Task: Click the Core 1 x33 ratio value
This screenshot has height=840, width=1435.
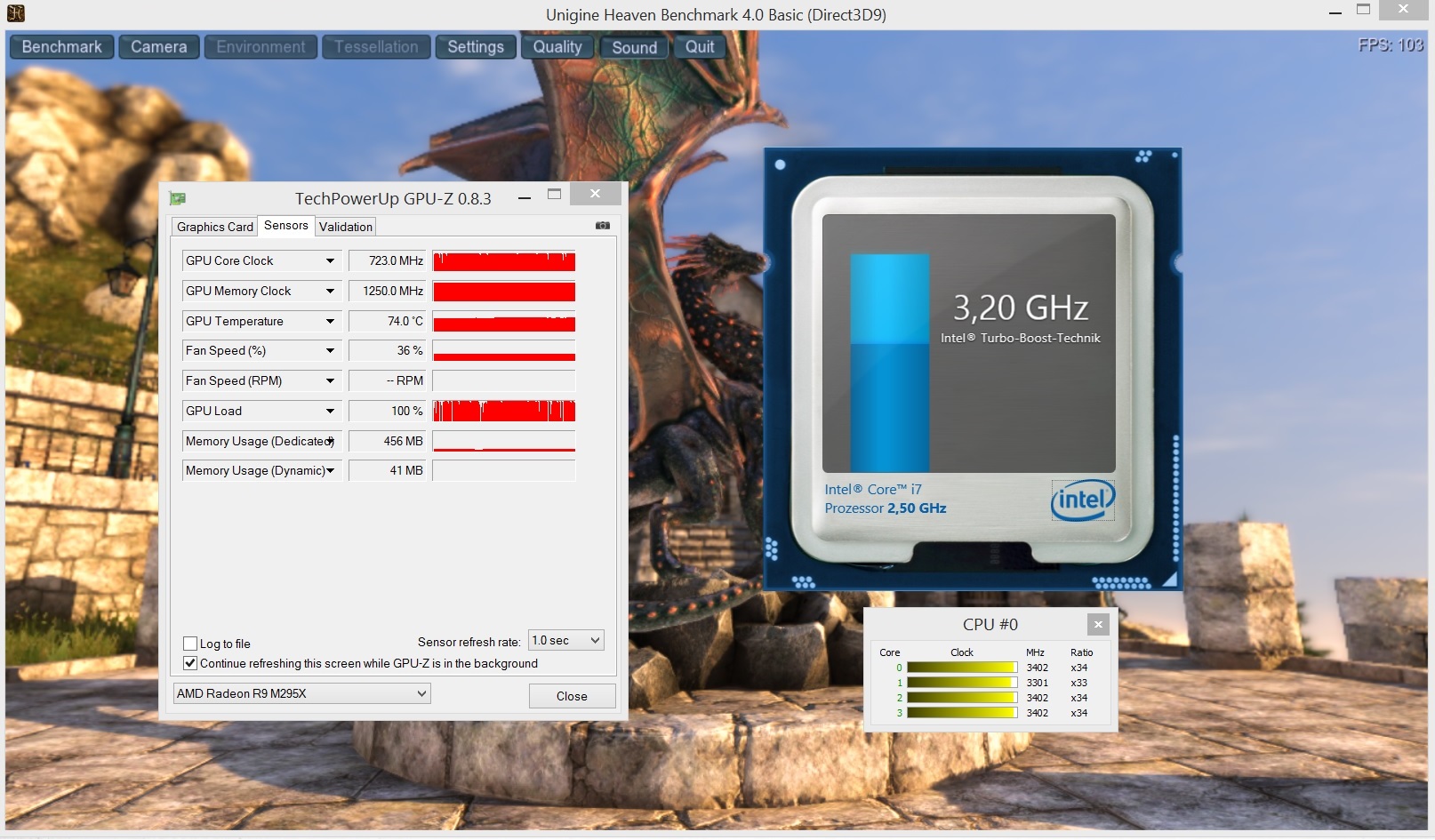Action: [1079, 683]
